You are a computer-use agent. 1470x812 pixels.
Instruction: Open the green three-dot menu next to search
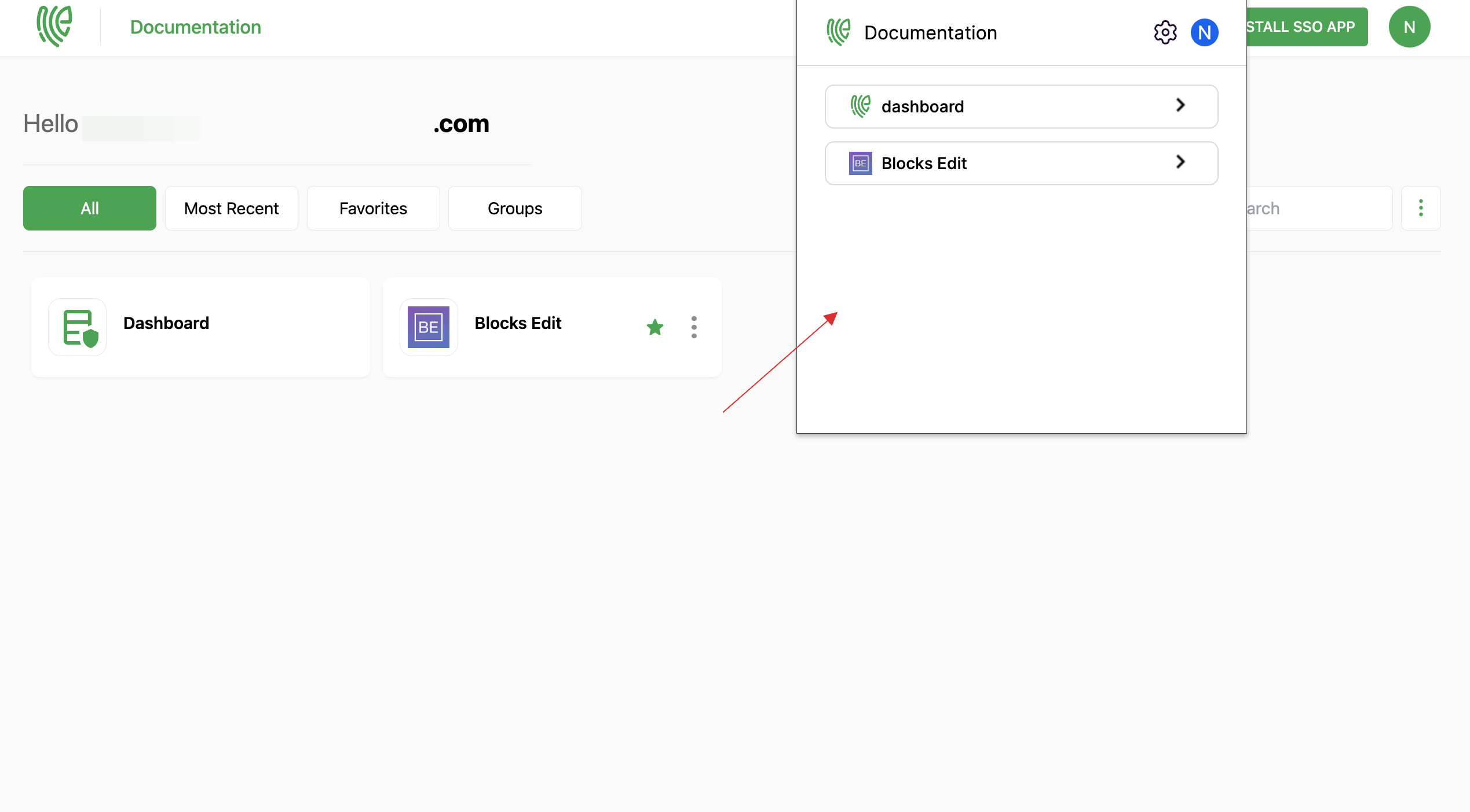click(x=1421, y=208)
